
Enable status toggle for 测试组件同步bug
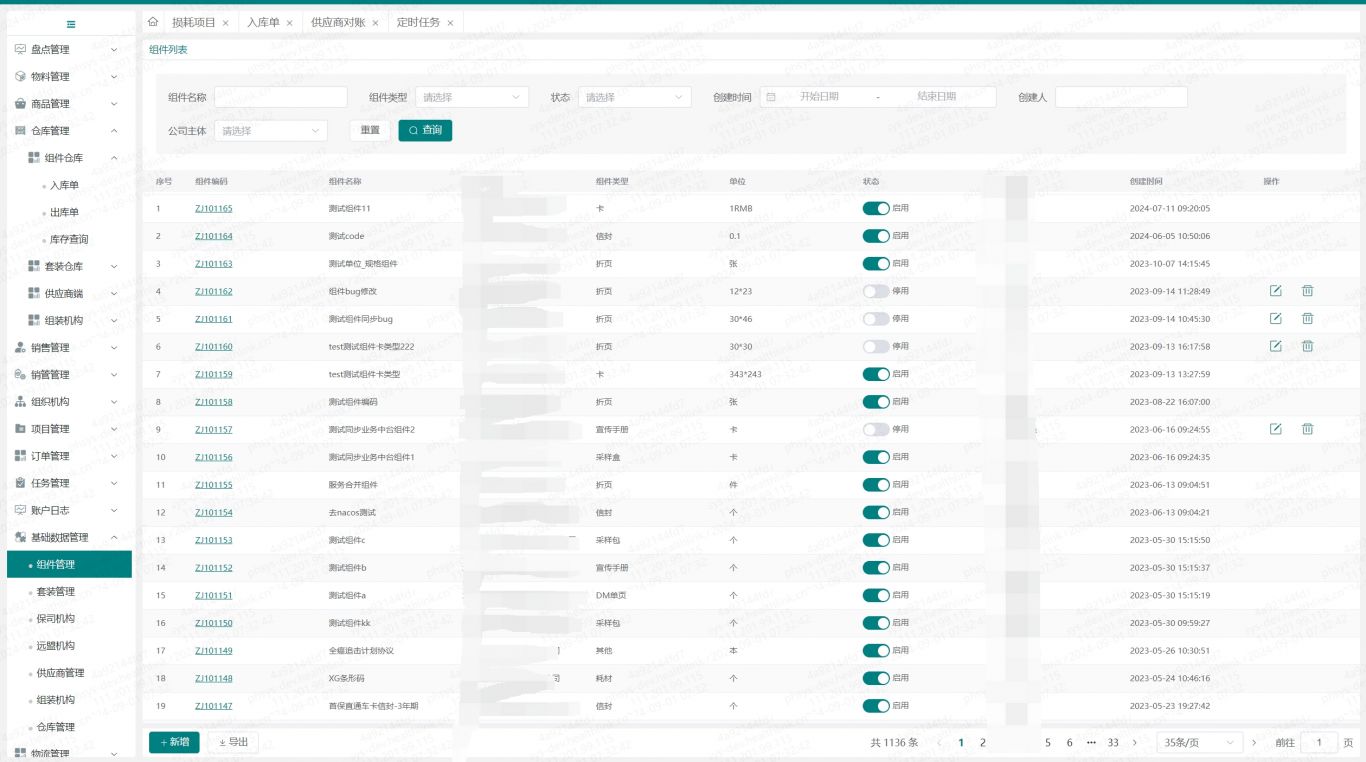876,318
